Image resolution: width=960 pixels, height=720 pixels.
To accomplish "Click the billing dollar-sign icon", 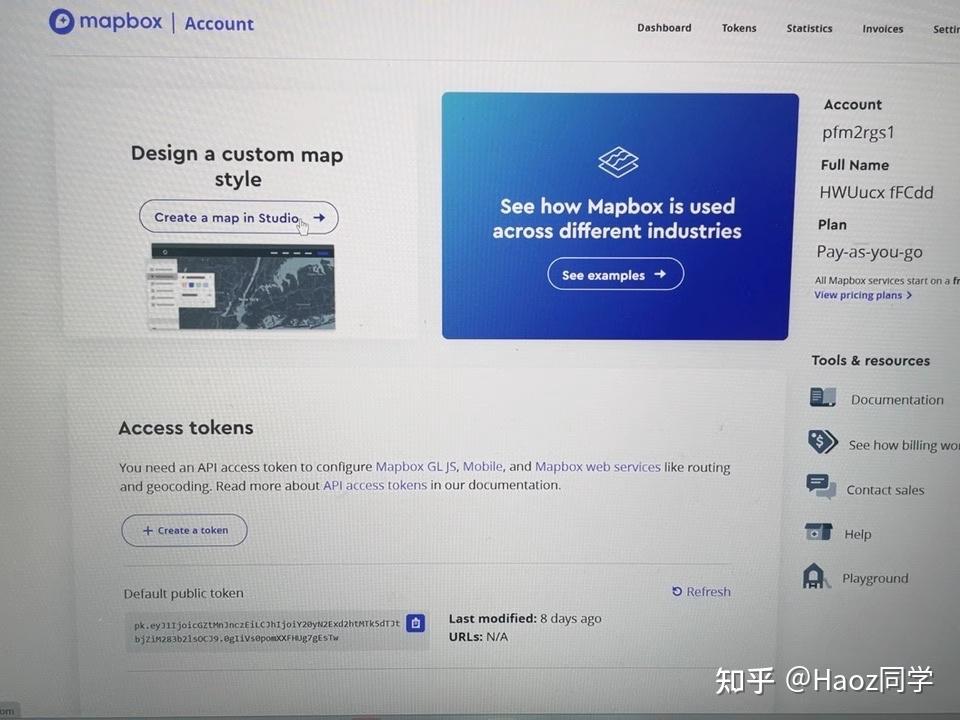I will point(822,441).
